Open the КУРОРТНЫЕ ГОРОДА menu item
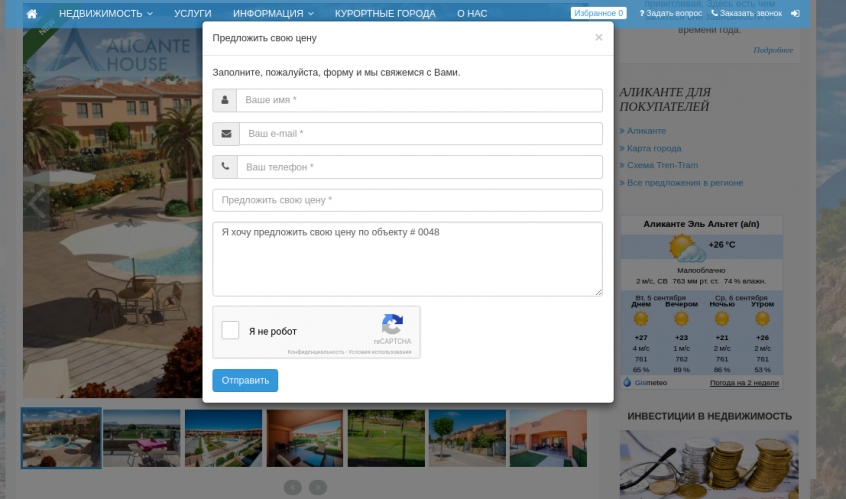This screenshot has width=846, height=499. [x=385, y=14]
